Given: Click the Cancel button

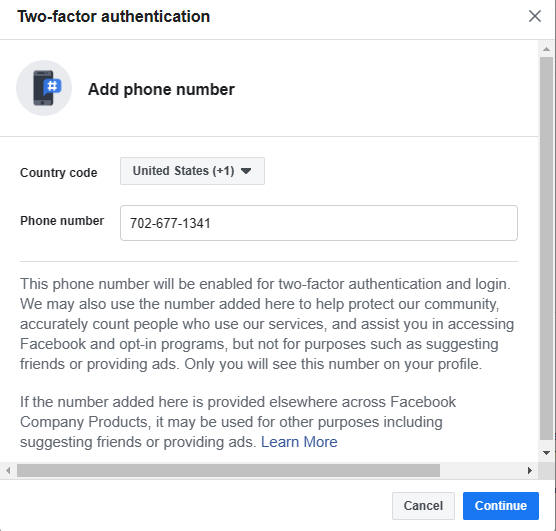Looking at the screenshot, I should coord(423,505).
